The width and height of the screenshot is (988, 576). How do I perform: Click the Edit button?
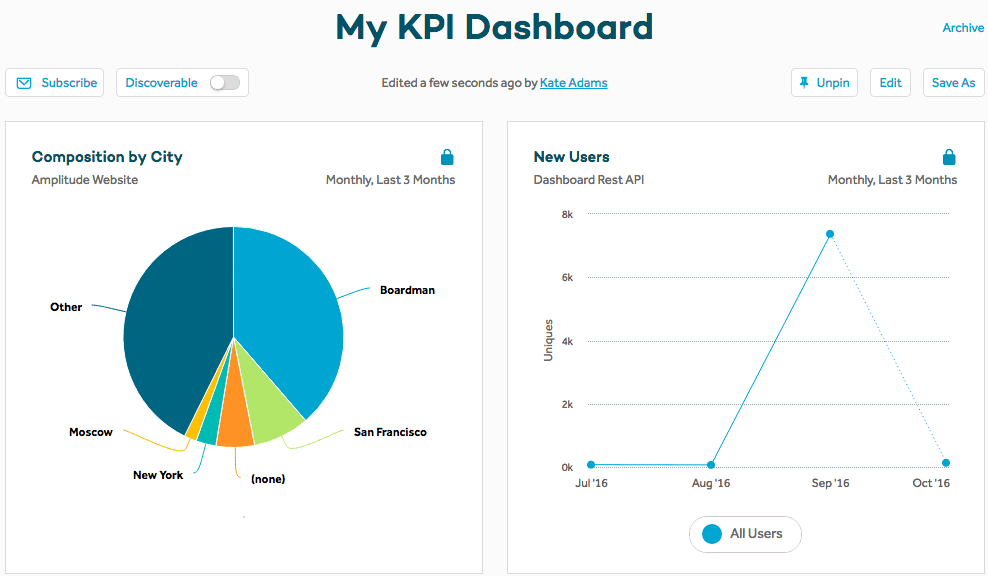click(x=889, y=82)
